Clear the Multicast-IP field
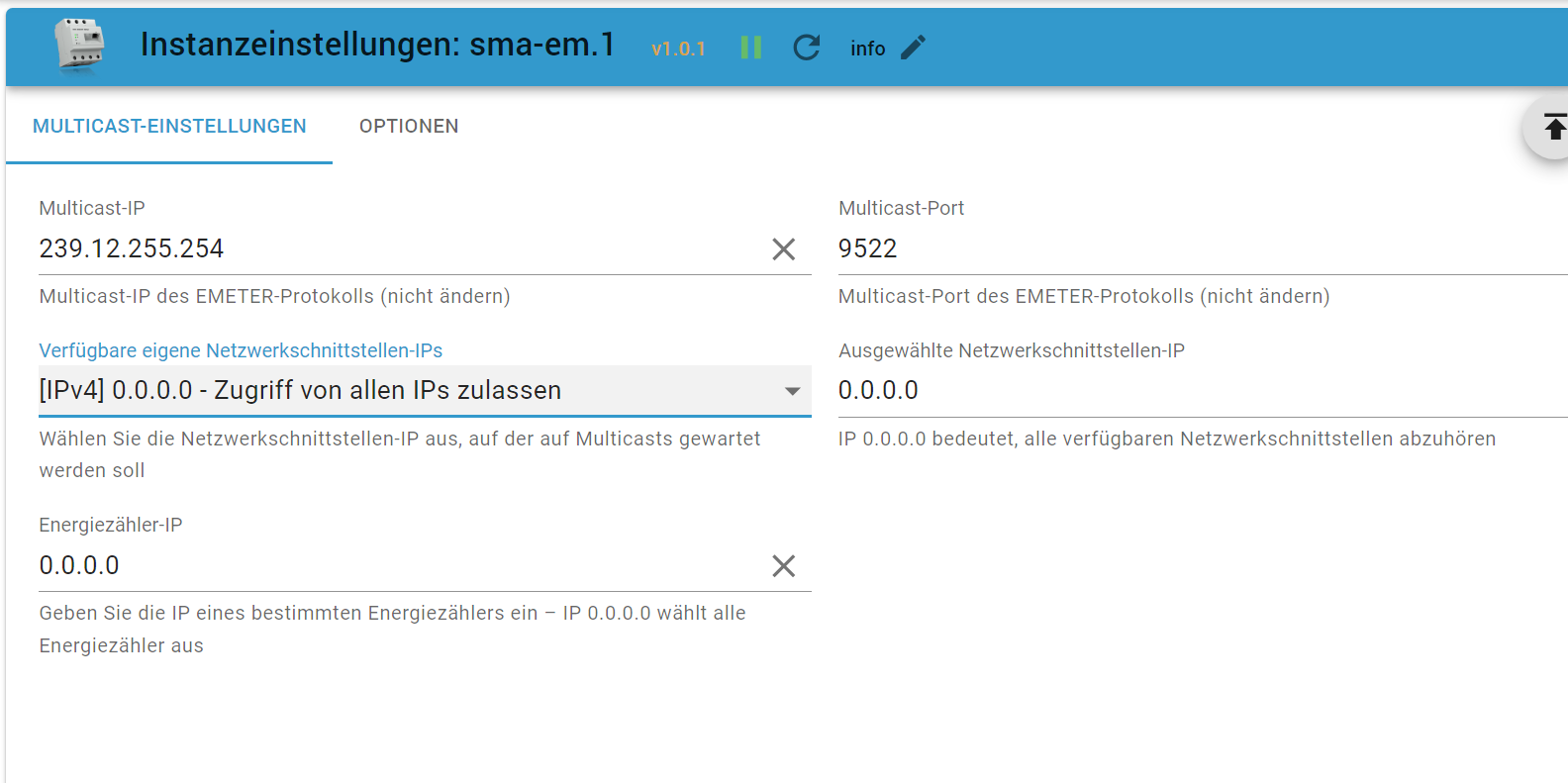This screenshot has width=1568, height=783. point(783,249)
